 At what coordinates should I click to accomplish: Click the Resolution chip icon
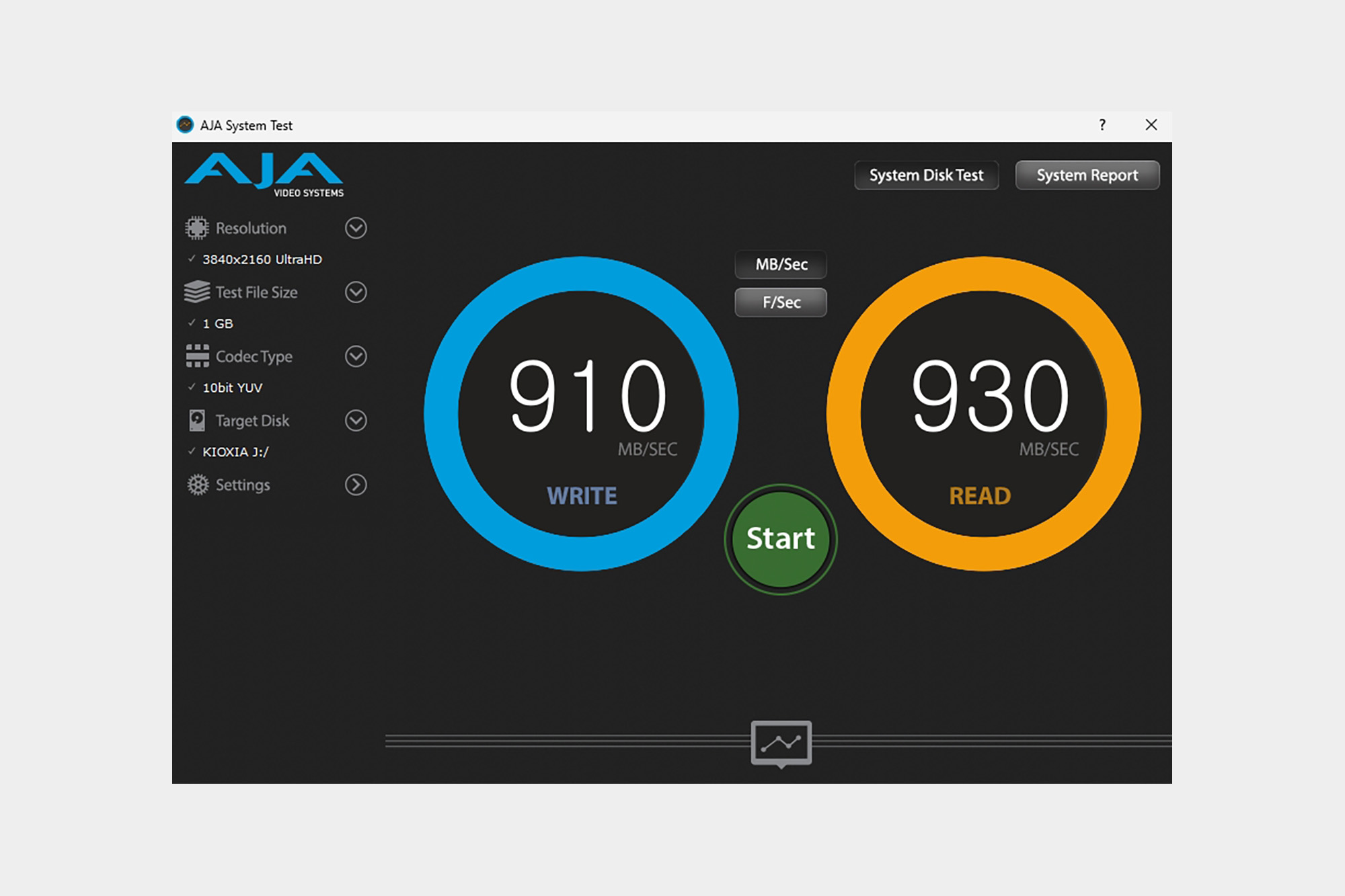tap(197, 228)
